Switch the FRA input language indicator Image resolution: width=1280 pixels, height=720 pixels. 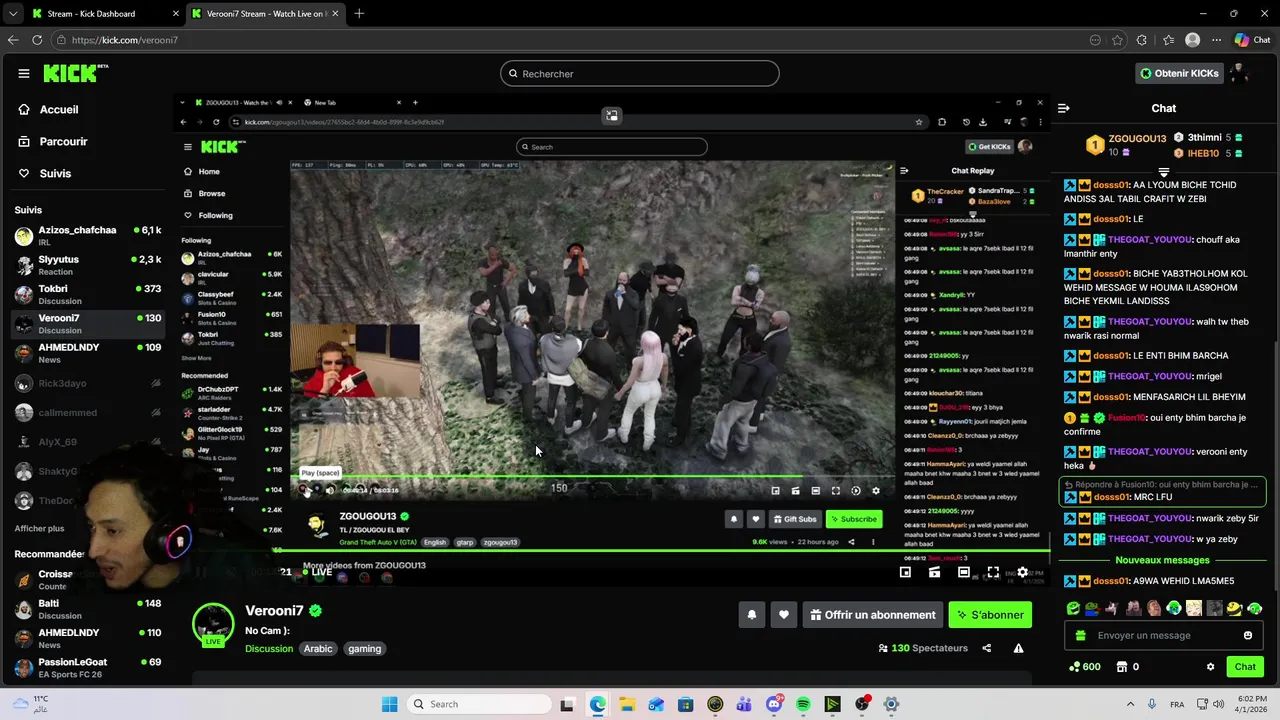[x=1177, y=704]
